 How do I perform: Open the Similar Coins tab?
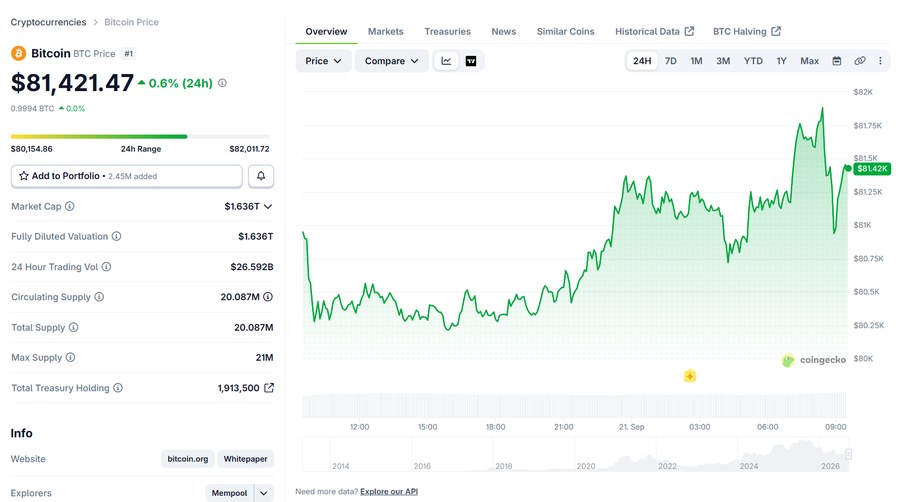click(x=565, y=32)
